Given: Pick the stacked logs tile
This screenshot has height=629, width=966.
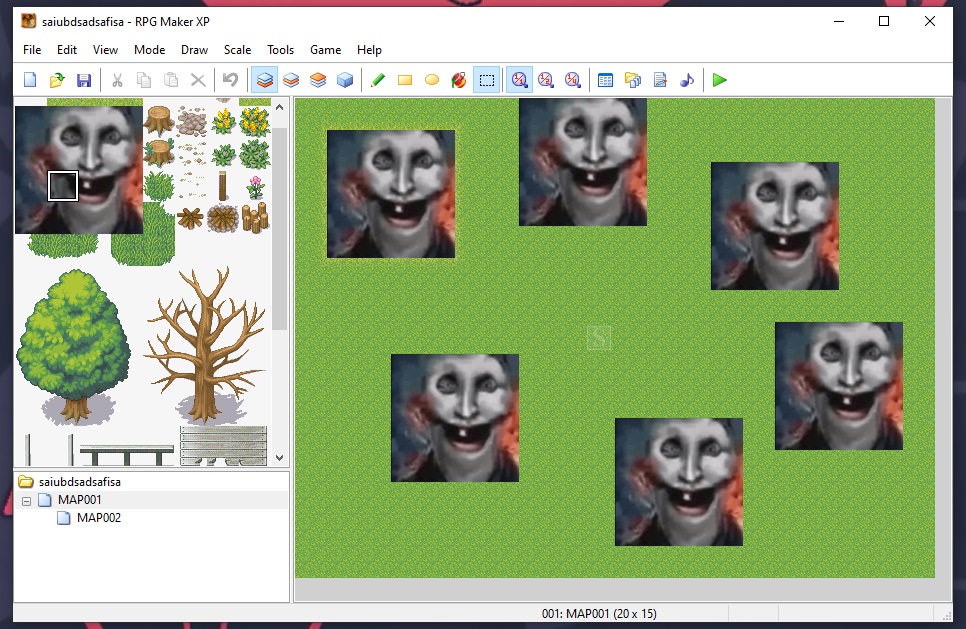Looking at the screenshot, I should pos(255,217).
